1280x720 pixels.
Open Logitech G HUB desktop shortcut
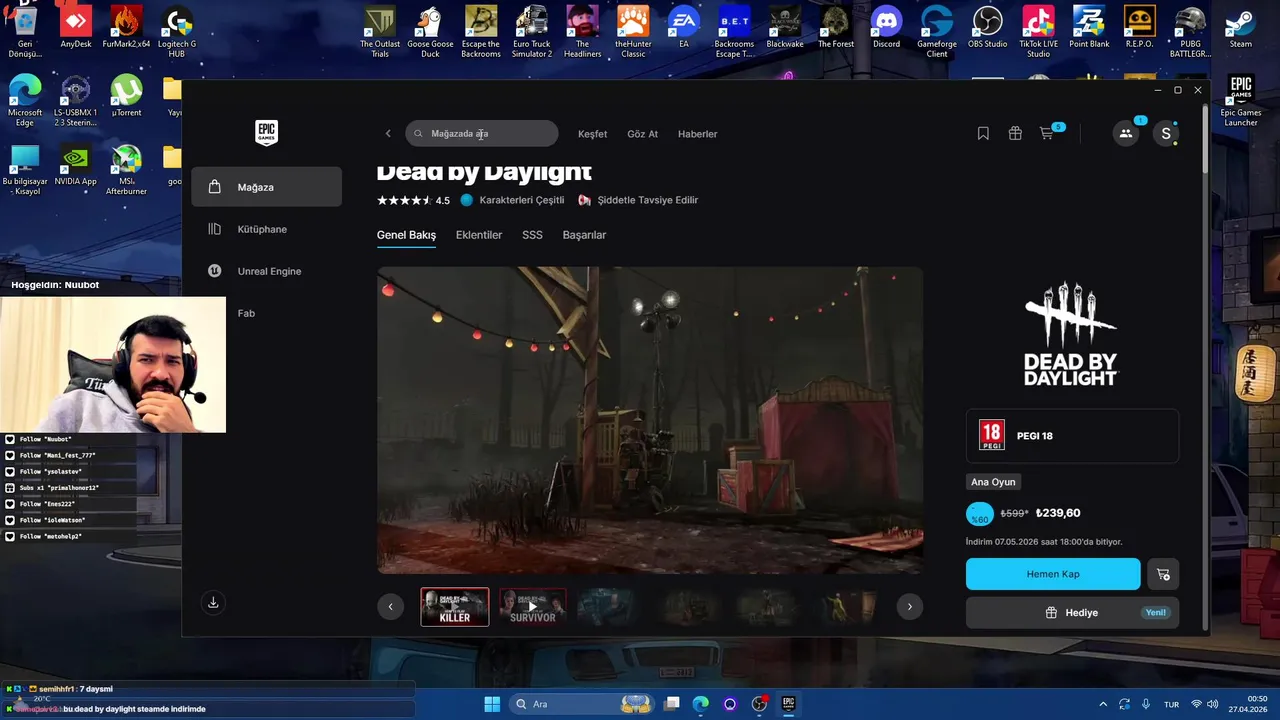pyautogui.click(x=177, y=32)
